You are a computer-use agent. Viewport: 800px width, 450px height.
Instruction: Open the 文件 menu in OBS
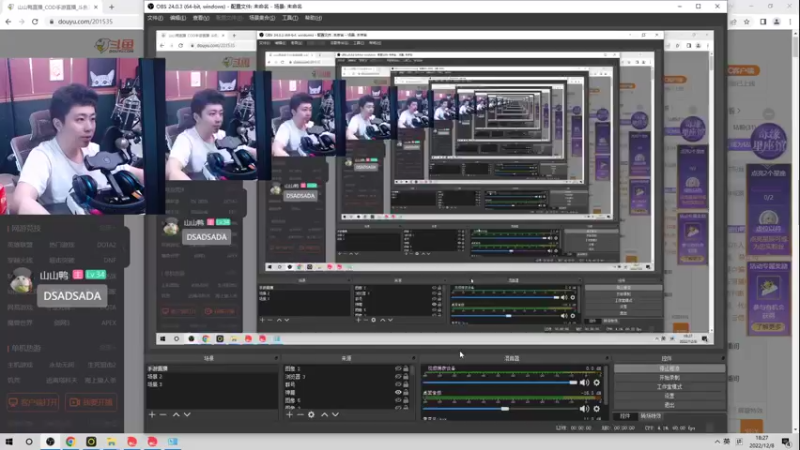click(x=155, y=18)
